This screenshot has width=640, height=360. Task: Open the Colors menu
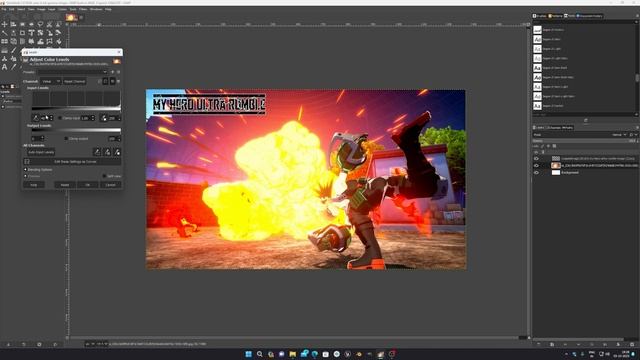pyautogui.click(x=62, y=9)
